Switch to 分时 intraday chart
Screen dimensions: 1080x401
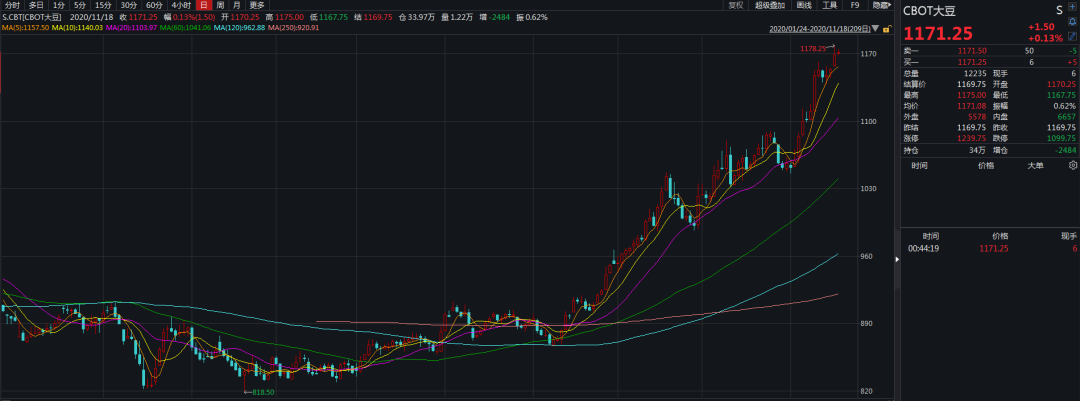coord(12,6)
